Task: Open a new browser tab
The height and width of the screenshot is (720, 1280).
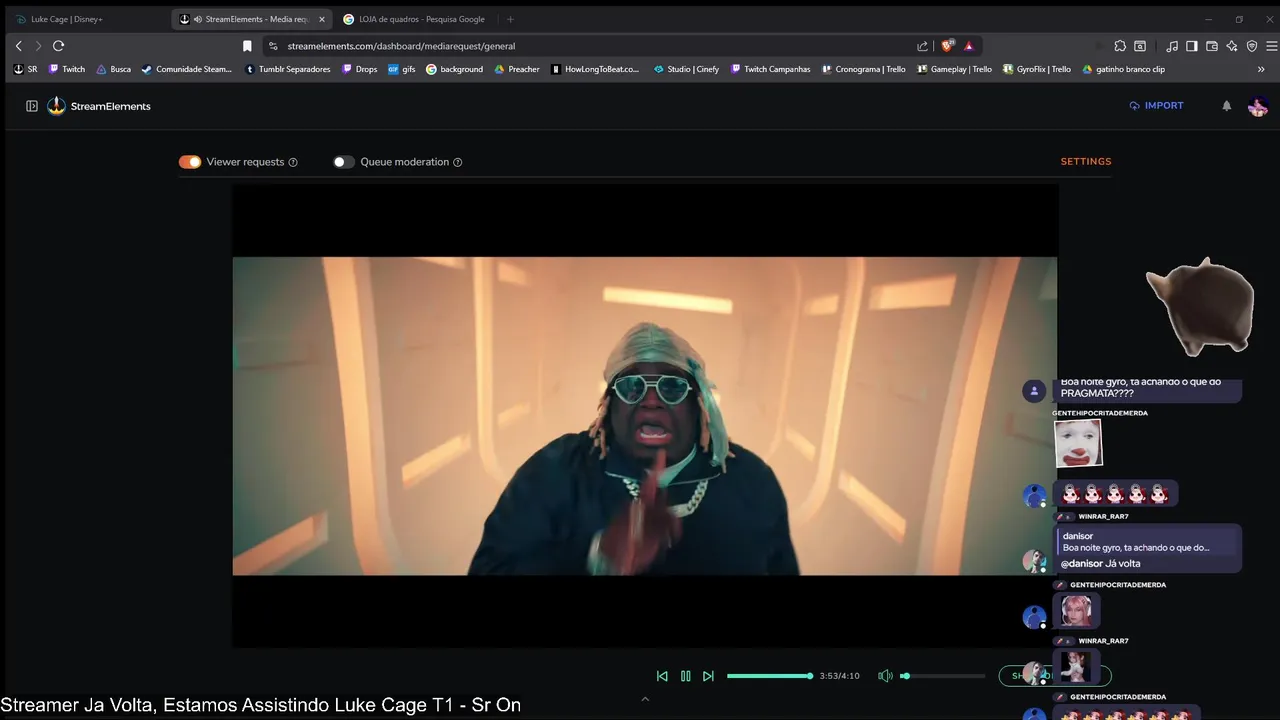Action: (x=510, y=19)
